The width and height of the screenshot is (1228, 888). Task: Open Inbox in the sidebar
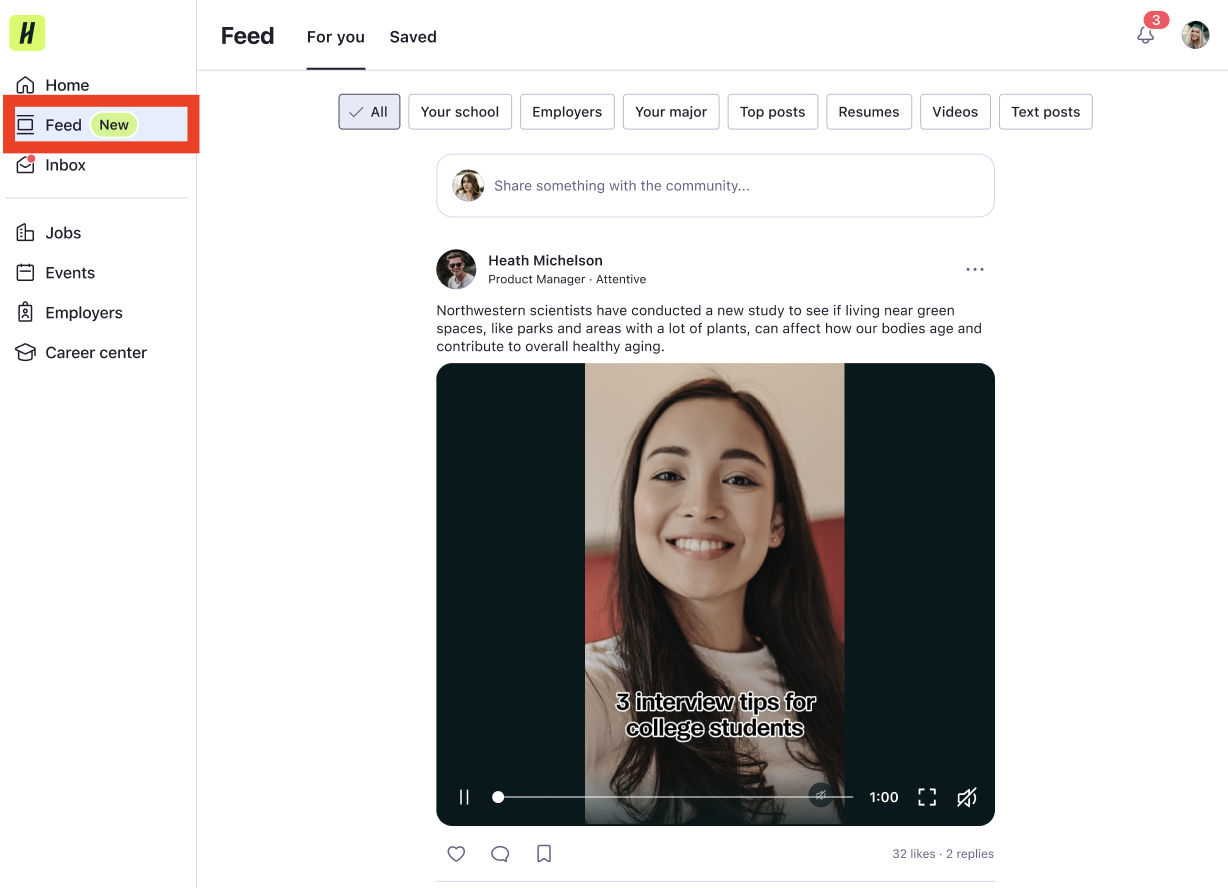tap(51, 165)
